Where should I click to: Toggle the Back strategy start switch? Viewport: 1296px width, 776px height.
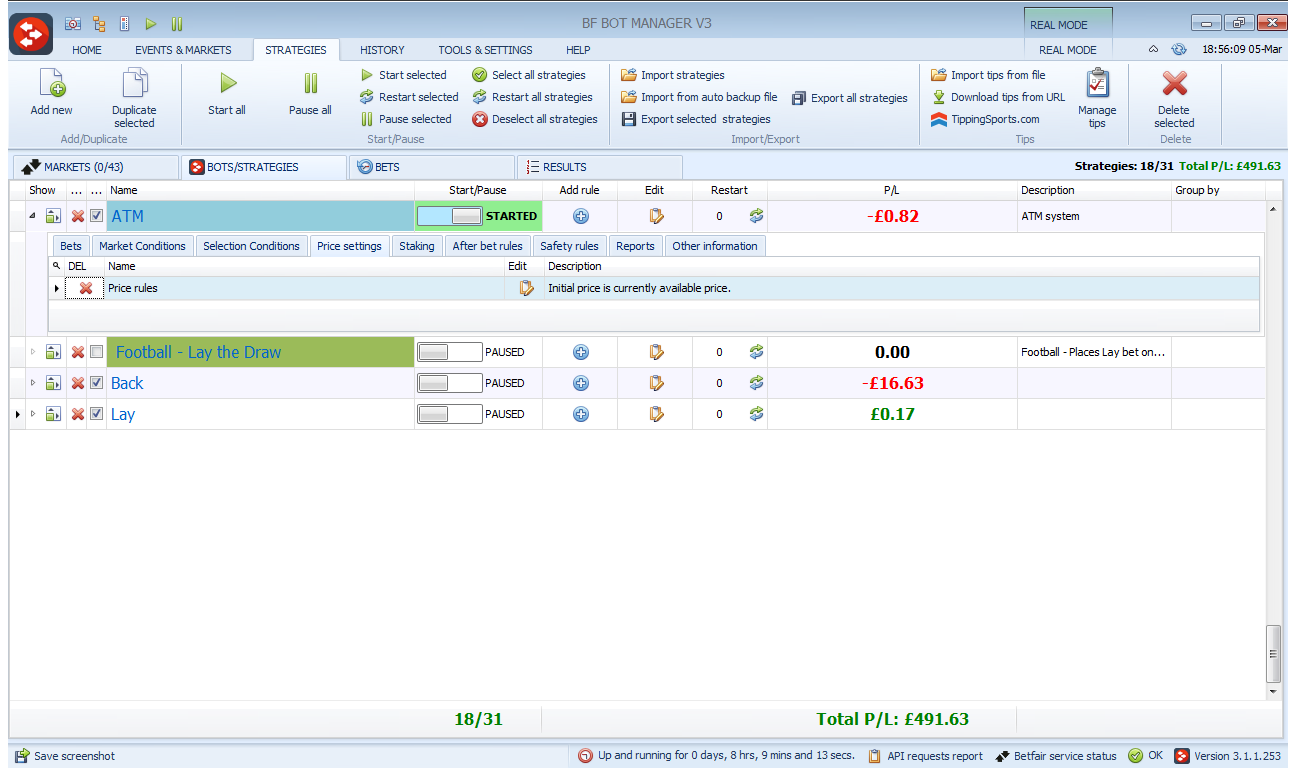pyautogui.click(x=450, y=383)
